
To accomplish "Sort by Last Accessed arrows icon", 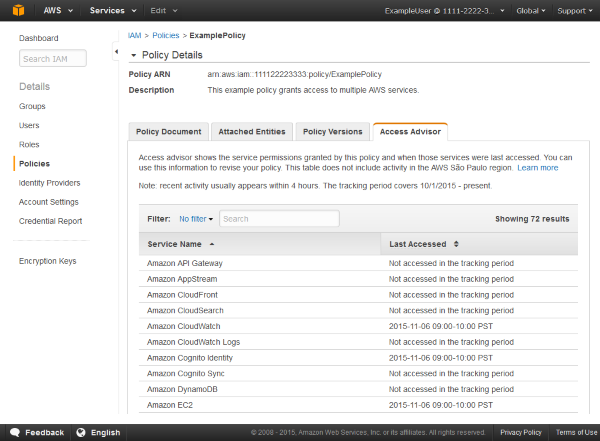I will 456,244.
